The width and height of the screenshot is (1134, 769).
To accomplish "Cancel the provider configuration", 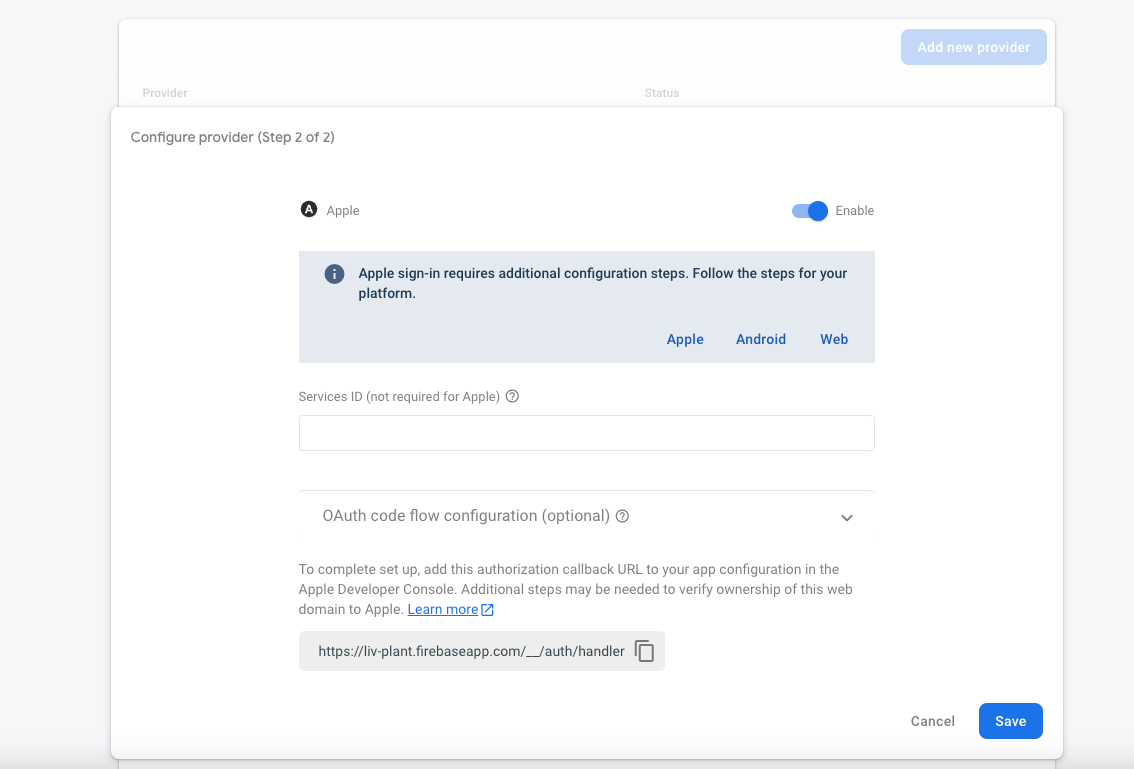I will pyautogui.click(x=932, y=721).
